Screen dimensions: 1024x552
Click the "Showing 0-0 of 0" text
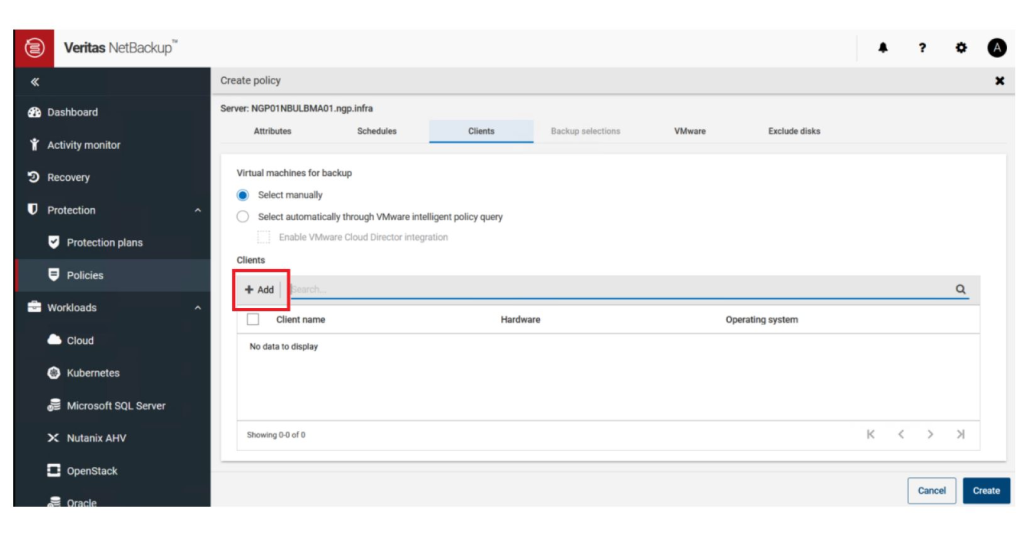click(276, 434)
